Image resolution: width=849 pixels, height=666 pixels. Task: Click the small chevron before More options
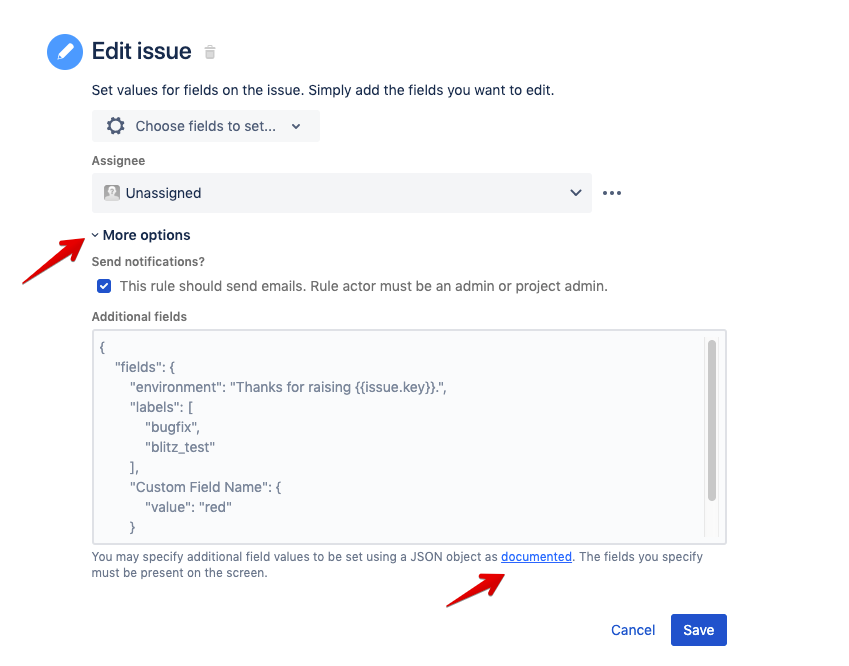tap(96, 235)
